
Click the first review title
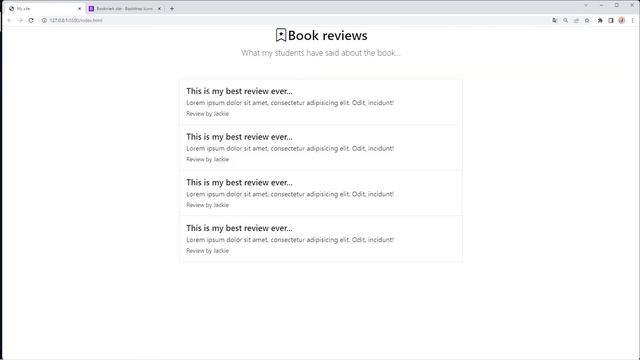(239, 91)
